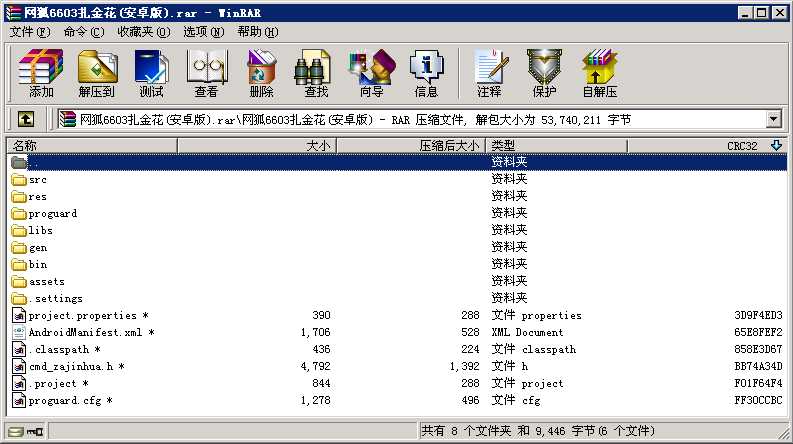Click the 自解压 (SFX) icon
This screenshot has width=793, height=444.
600,73
